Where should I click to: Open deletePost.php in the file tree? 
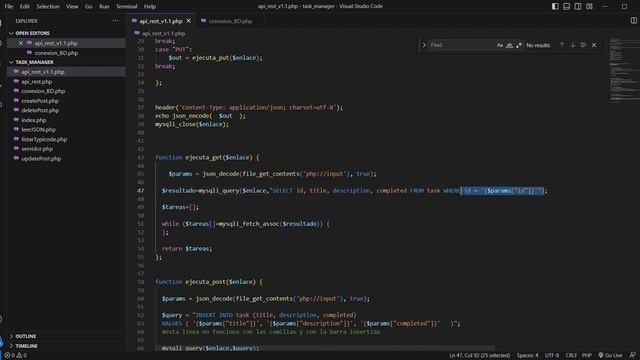[x=40, y=110]
